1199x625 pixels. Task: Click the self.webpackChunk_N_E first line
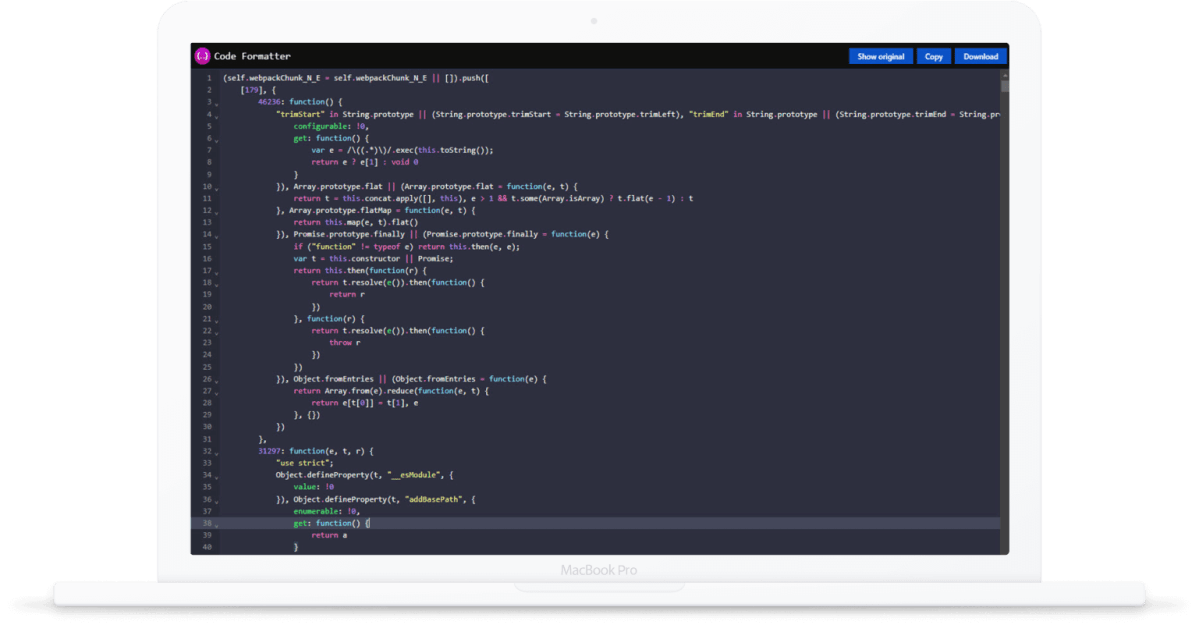pyautogui.click(x=356, y=78)
